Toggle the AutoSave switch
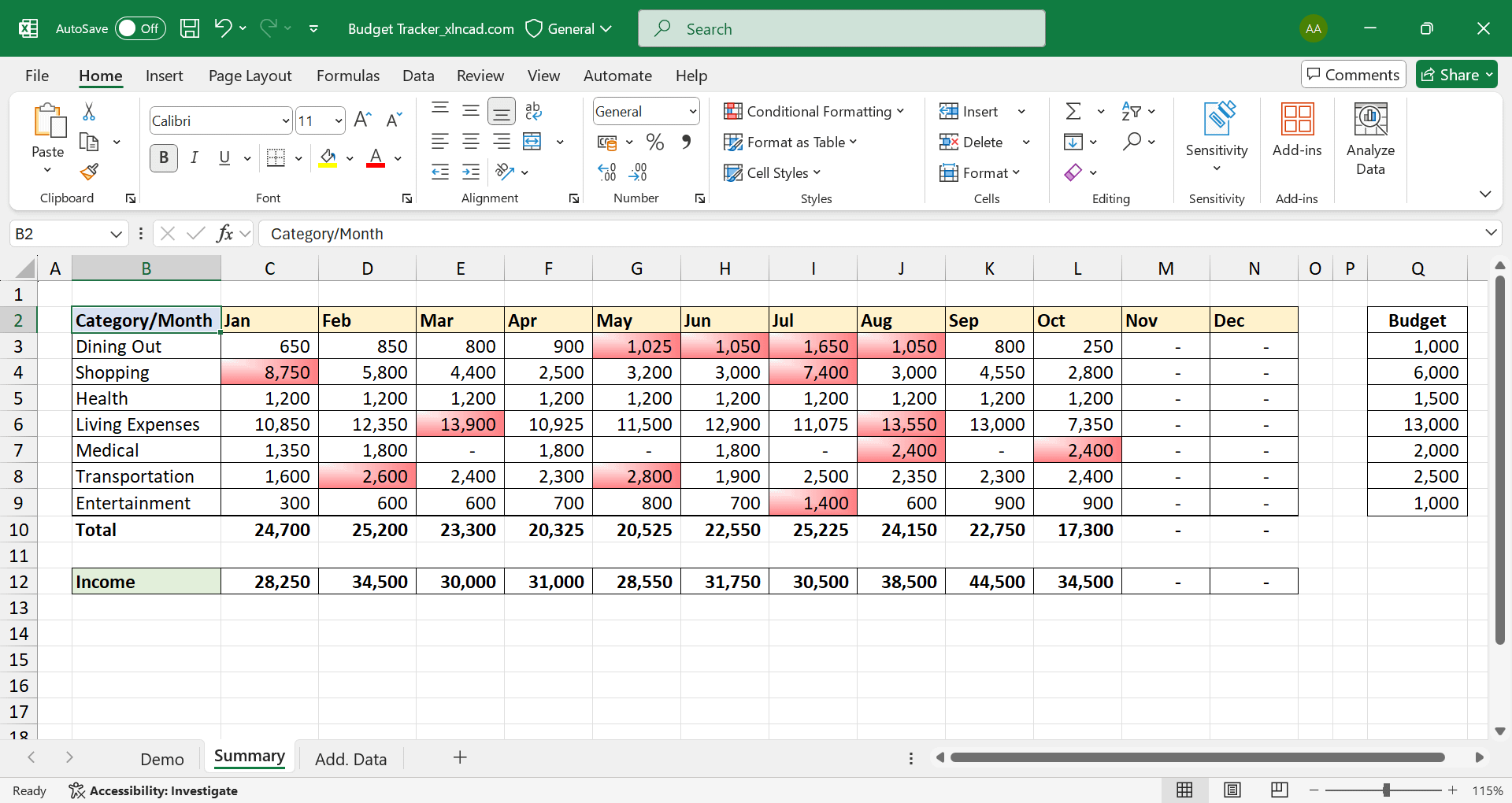Image resolution: width=1512 pixels, height=803 pixels. [x=140, y=29]
